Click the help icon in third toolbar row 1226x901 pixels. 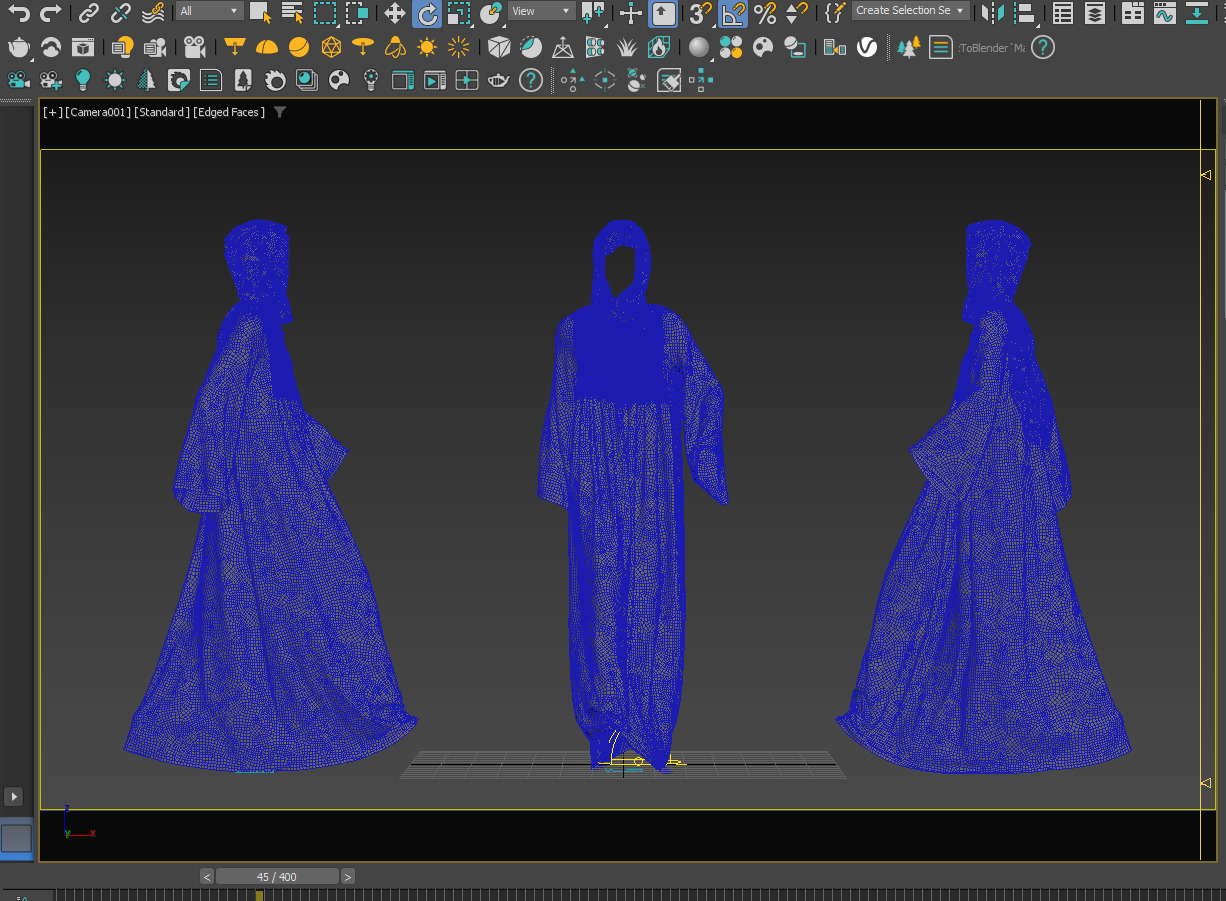(x=531, y=80)
